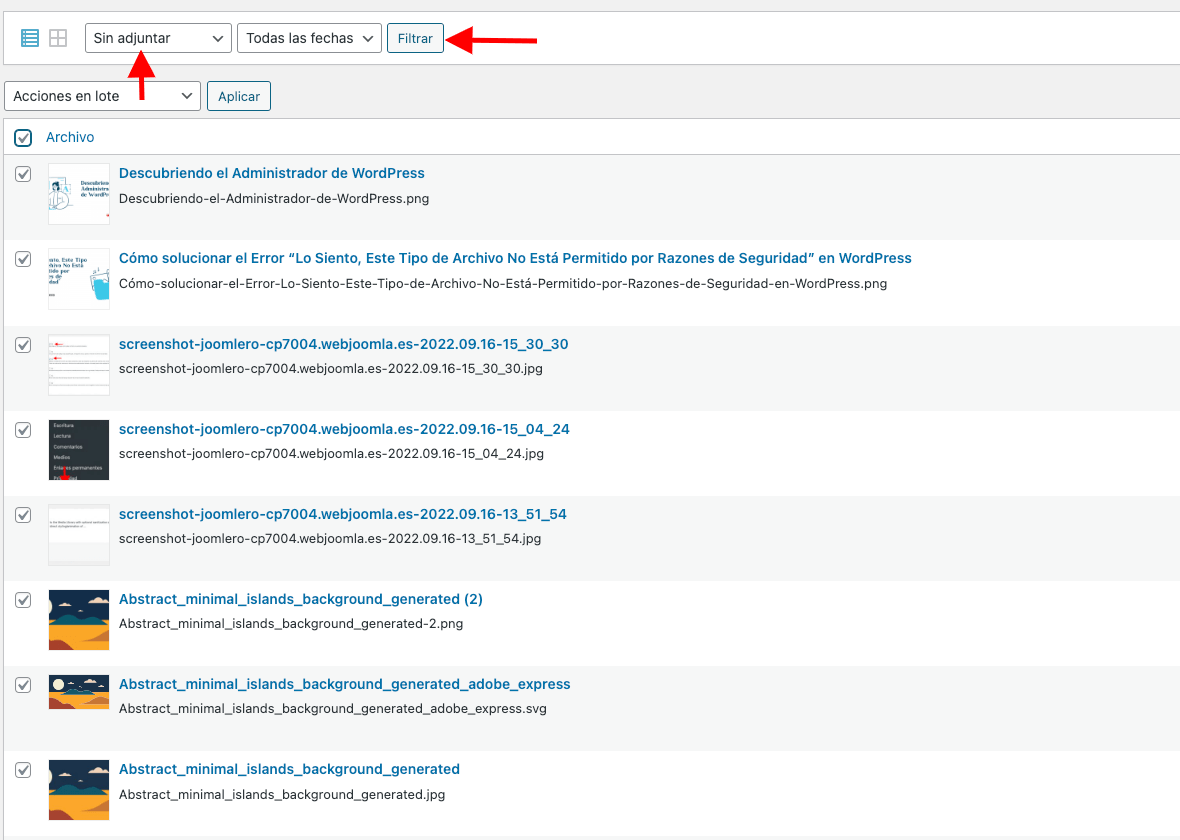Click thumbnail of Cómo solucionar el Error image
Screen dimensions: 1180x840
(79, 279)
